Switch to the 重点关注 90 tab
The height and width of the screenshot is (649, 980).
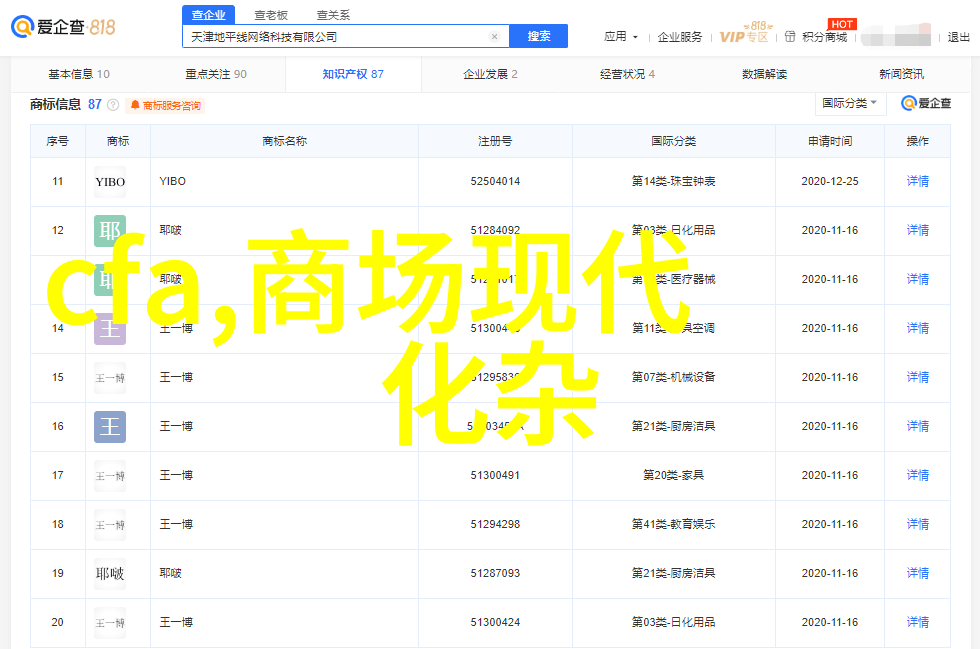216,74
